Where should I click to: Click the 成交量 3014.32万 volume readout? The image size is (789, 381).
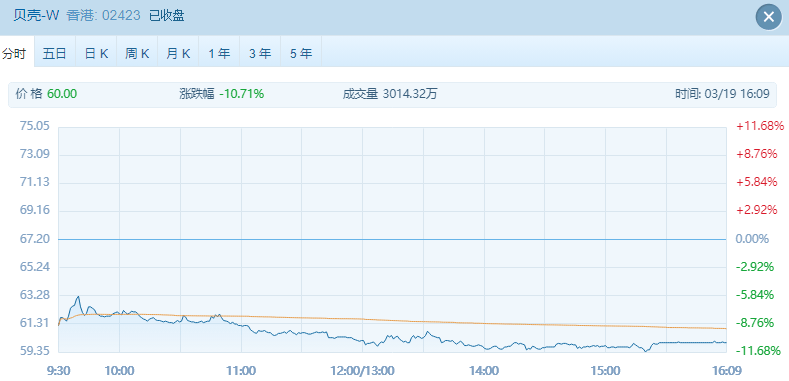click(x=390, y=94)
